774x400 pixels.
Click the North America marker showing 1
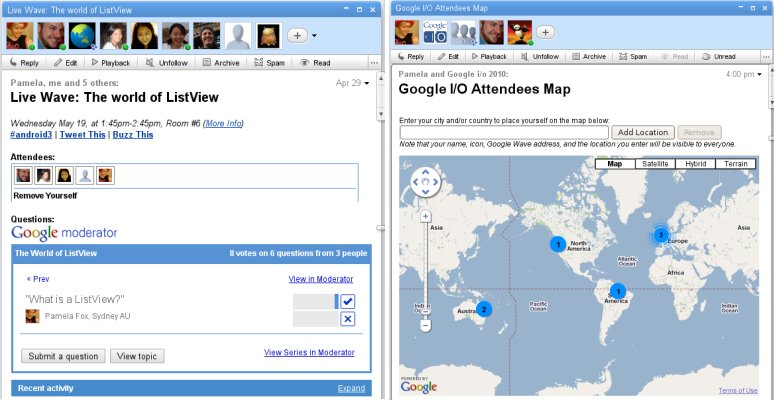click(x=558, y=244)
